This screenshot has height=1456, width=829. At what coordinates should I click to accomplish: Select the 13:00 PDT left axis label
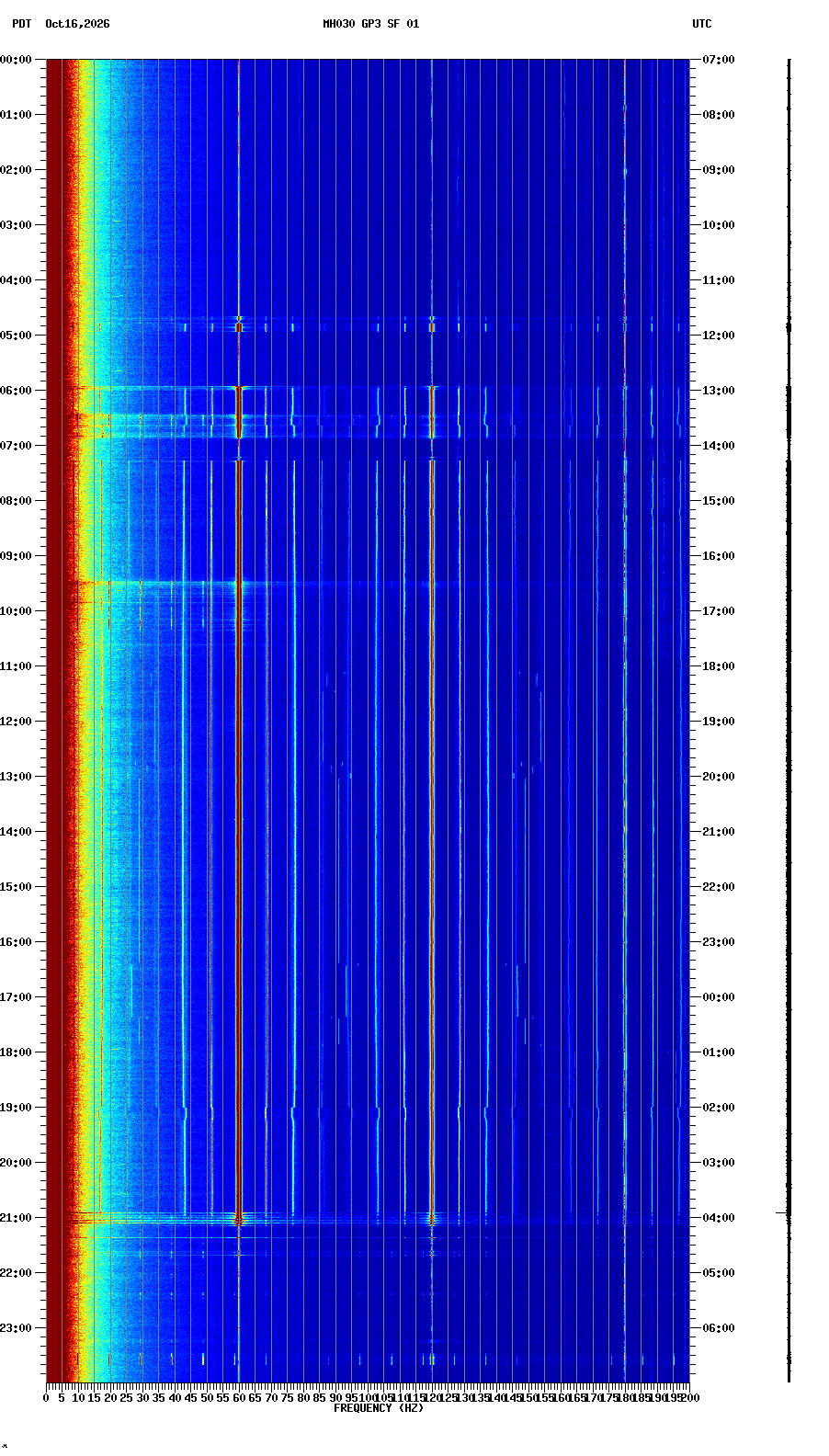pos(16,777)
